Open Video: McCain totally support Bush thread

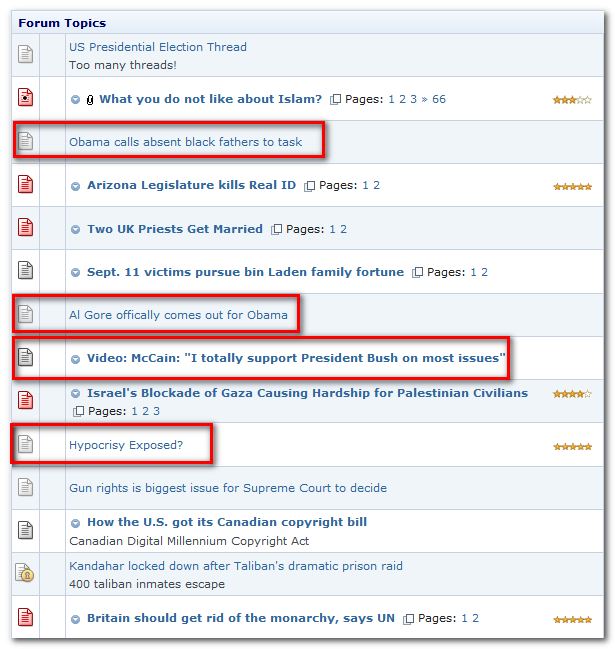click(296, 358)
